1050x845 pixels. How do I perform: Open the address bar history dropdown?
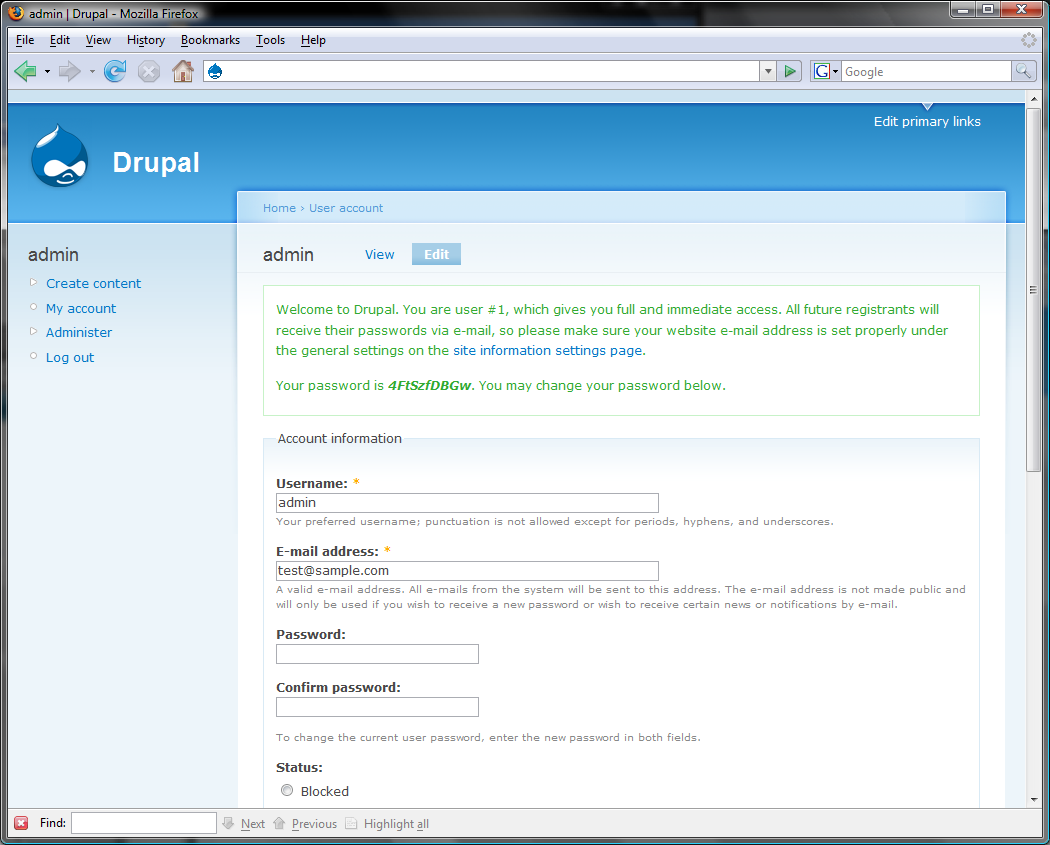coord(768,71)
